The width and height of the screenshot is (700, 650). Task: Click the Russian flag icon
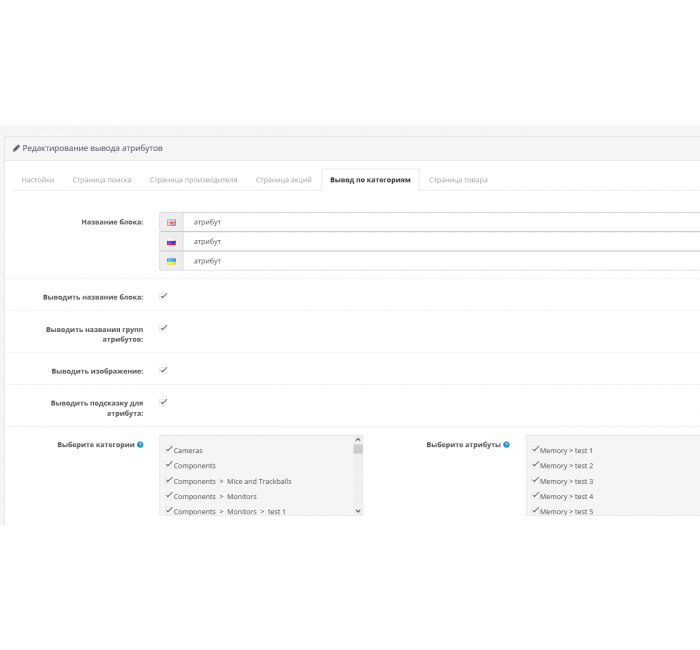point(171,242)
